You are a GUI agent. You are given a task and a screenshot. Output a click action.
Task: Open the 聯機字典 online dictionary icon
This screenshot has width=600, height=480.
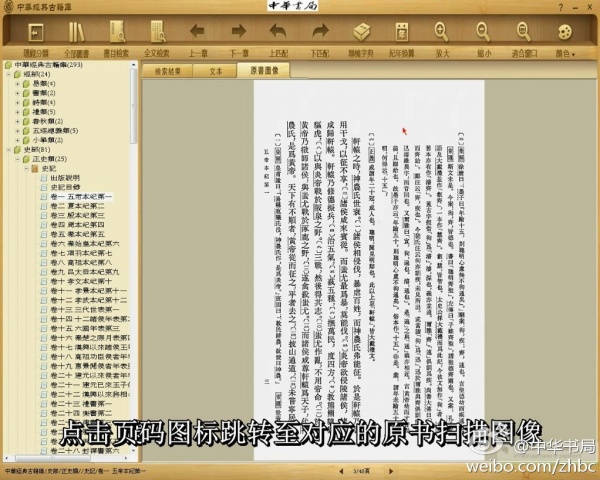(361, 32)
